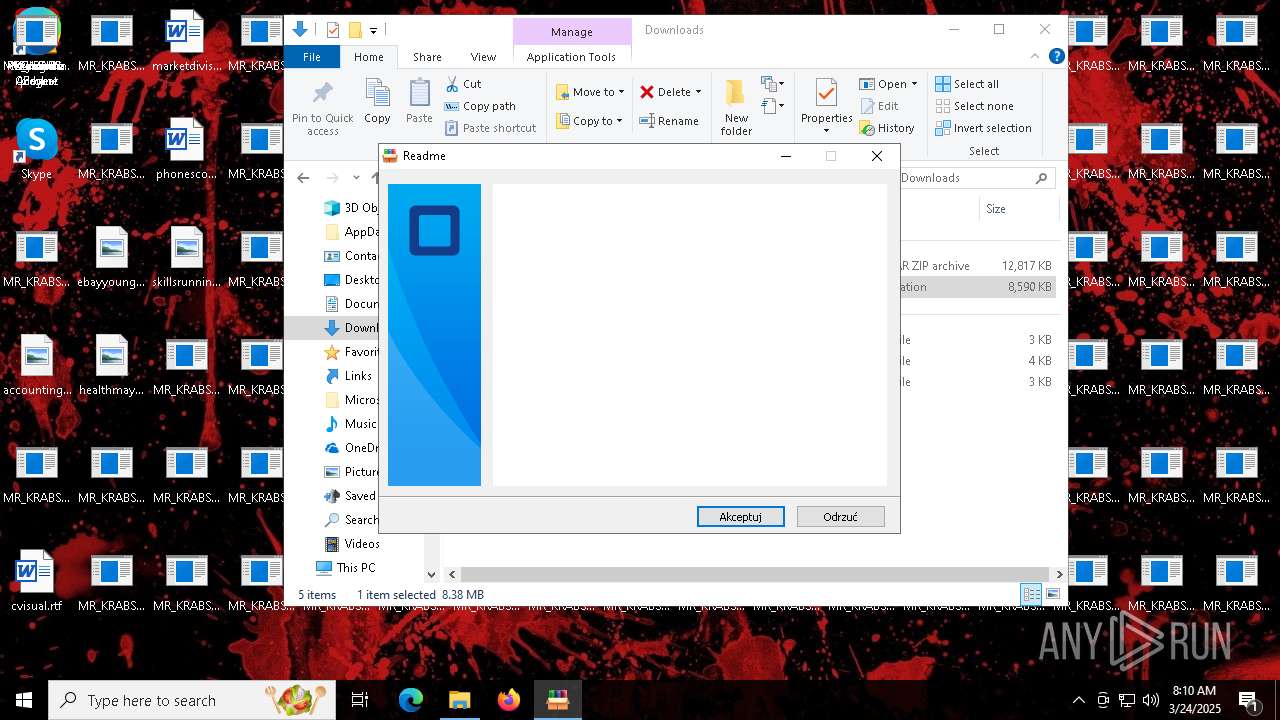Click the Properties quick access toolbar icon
The width and height of the screenshot is (1280, 720).
[333, 30]
